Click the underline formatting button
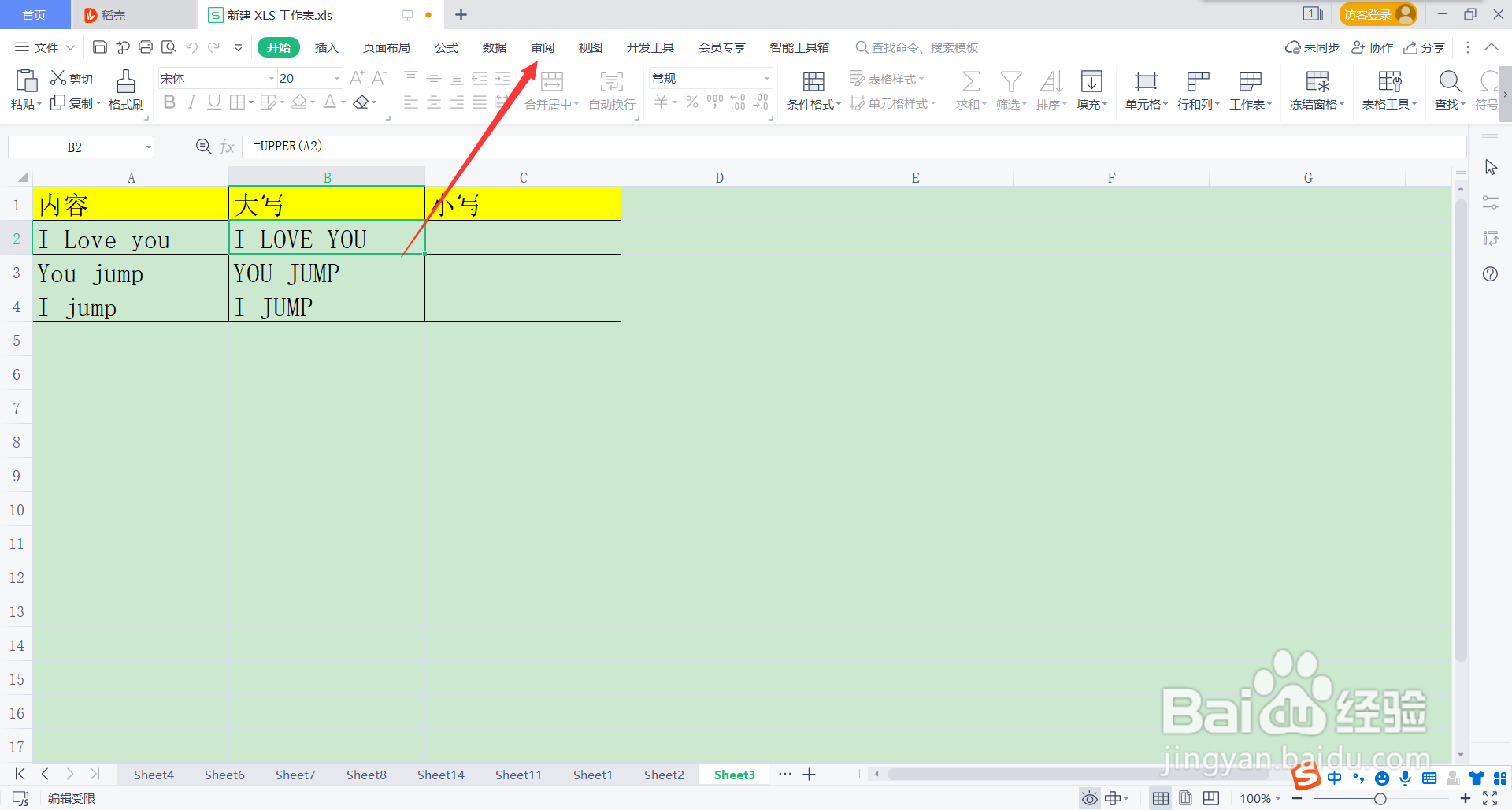1512x810 pixels. click(x=214, y=102)
